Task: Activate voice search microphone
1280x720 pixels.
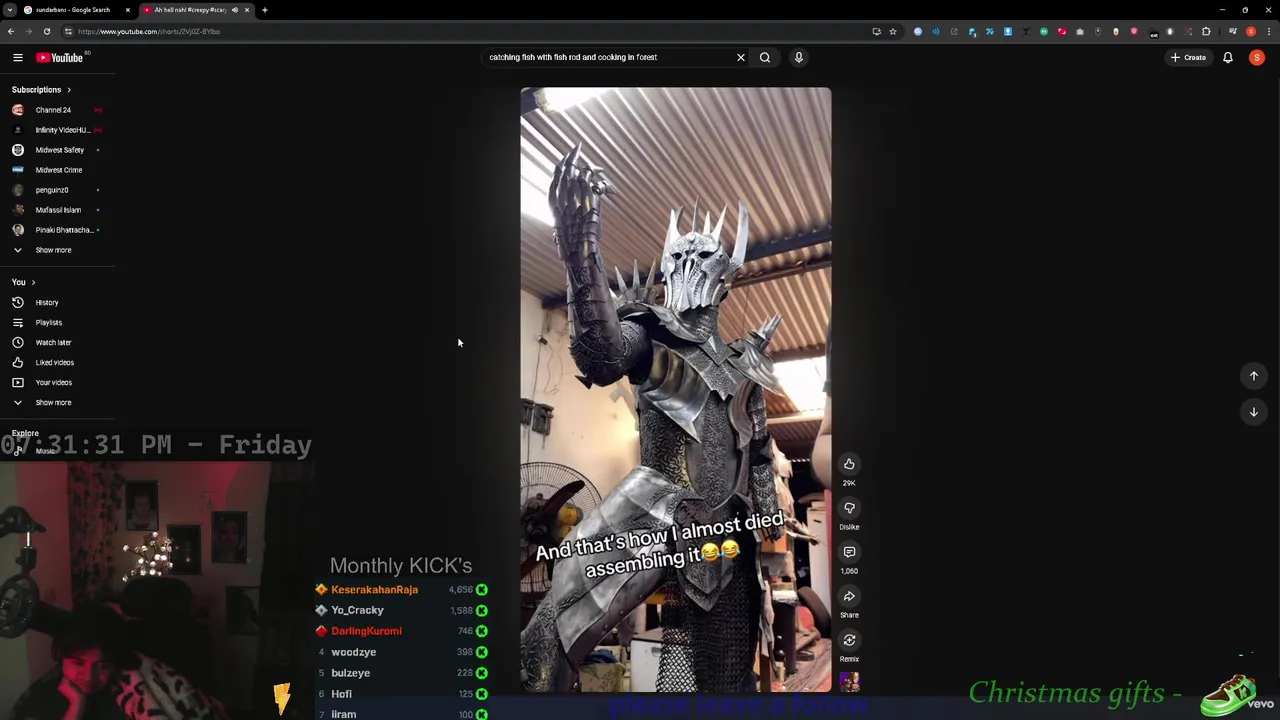Action: tap(799, 57)
